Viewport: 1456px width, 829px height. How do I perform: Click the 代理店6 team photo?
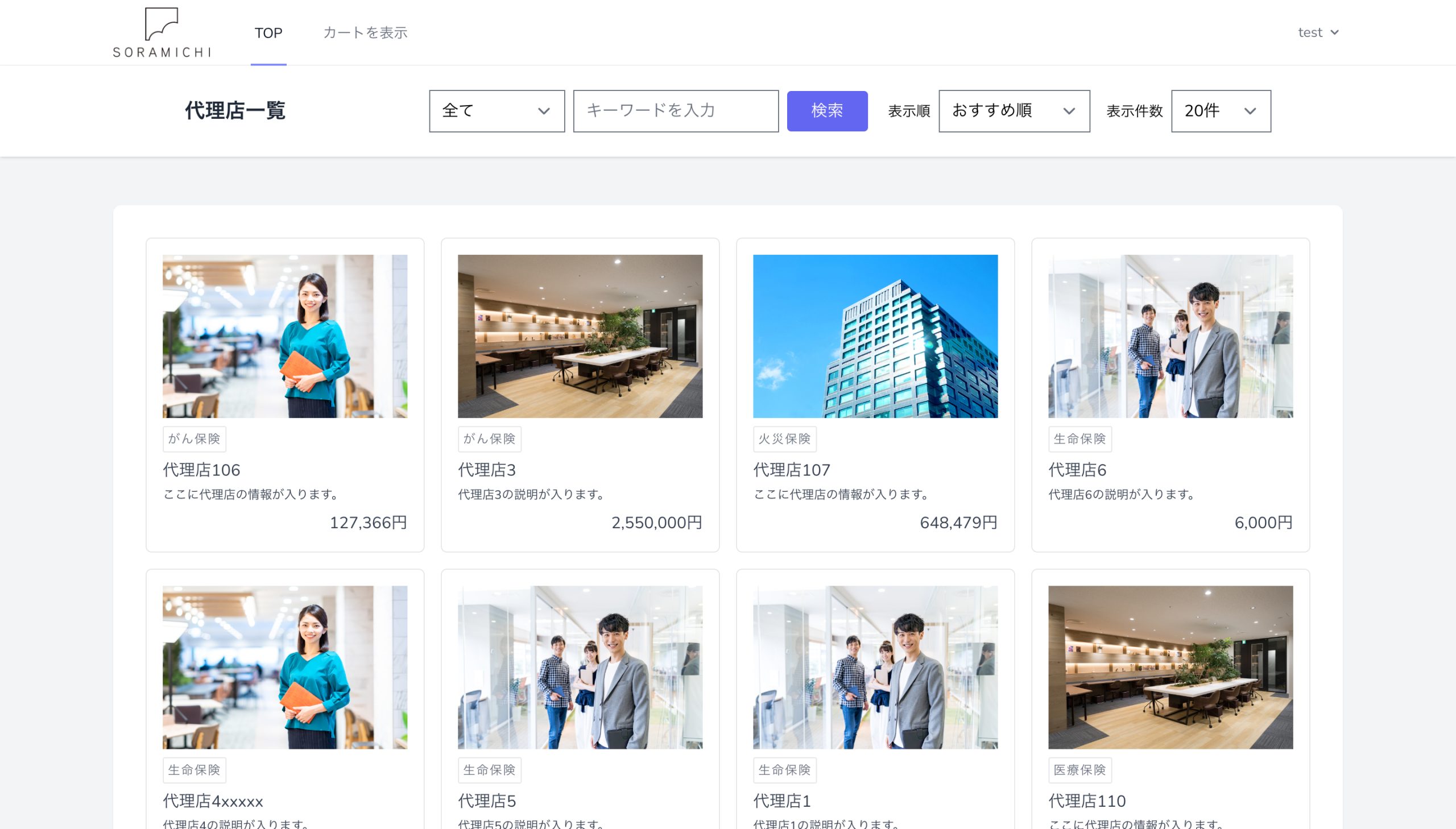tap(1170, 336)
